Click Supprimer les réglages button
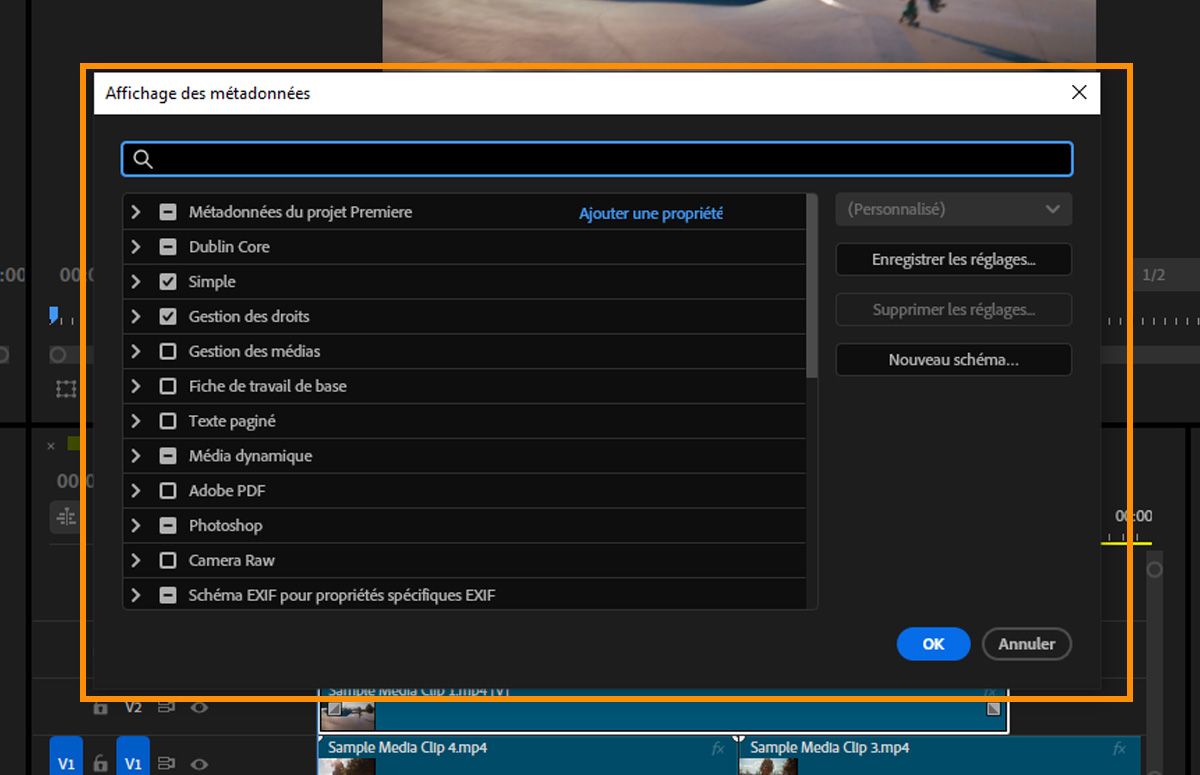Image resolution: width=1200 pixels, height=775 pixels. pyautogui.click(x=954, y=310)
